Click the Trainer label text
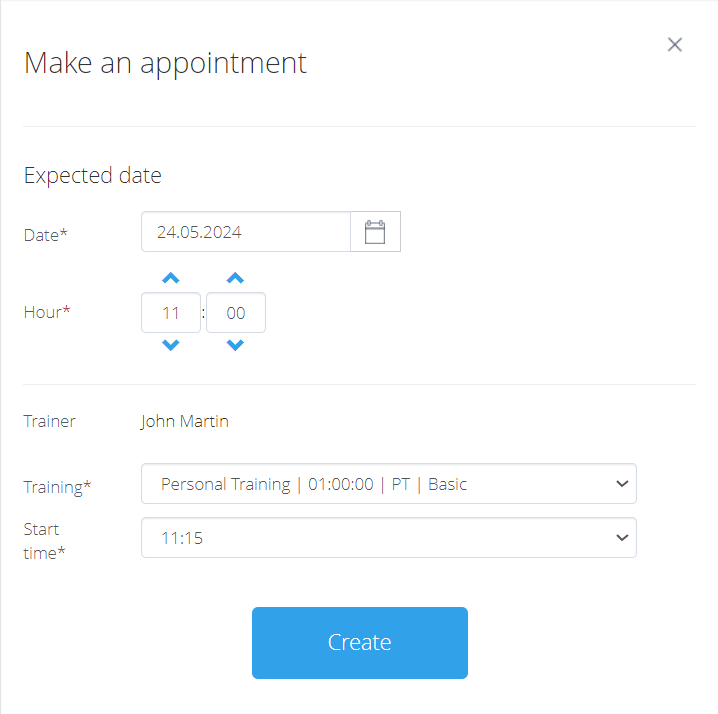 tap(49, 421)
